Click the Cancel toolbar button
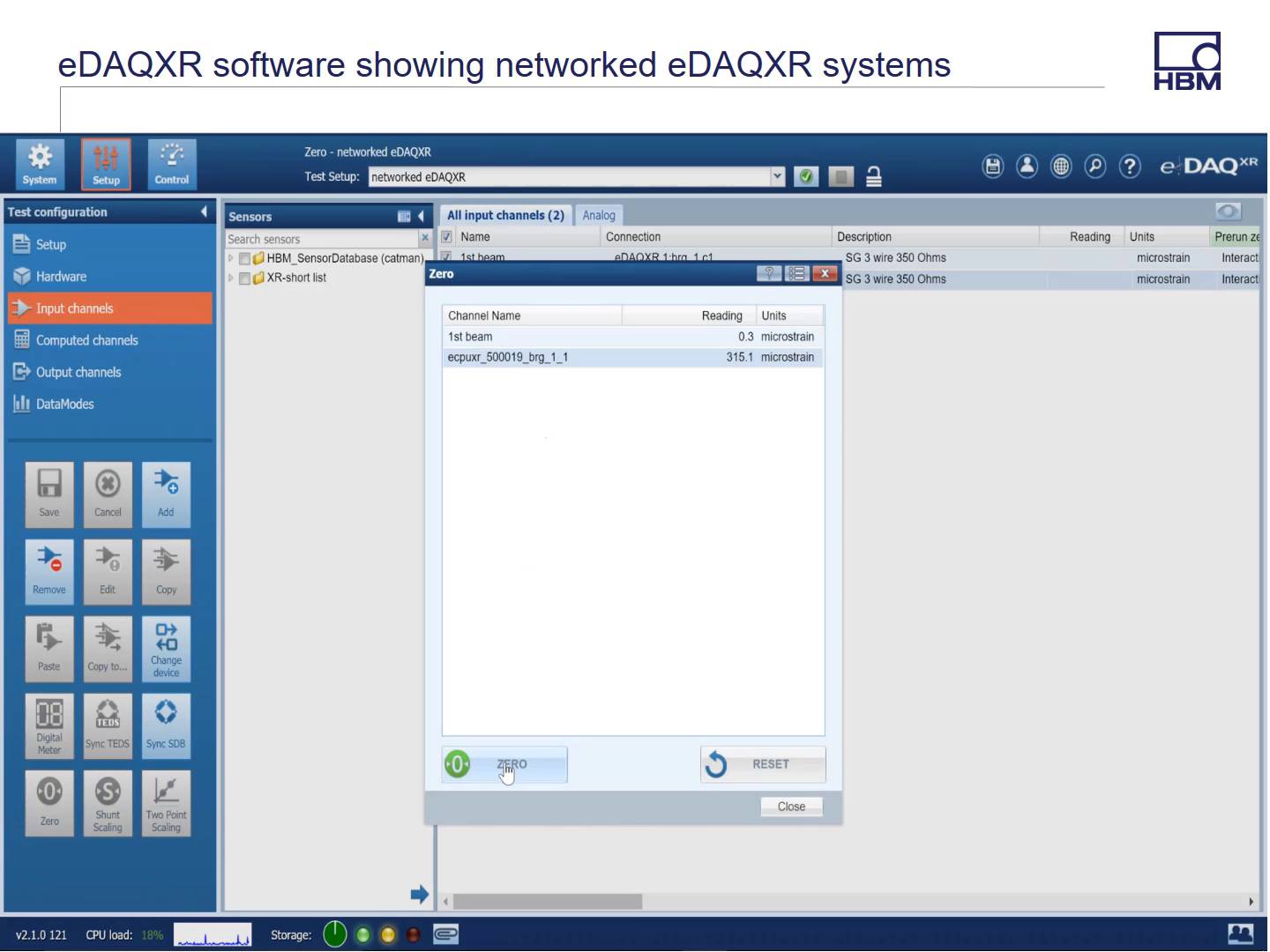Screen dimensions: 1270x952 tap(108, 495)
